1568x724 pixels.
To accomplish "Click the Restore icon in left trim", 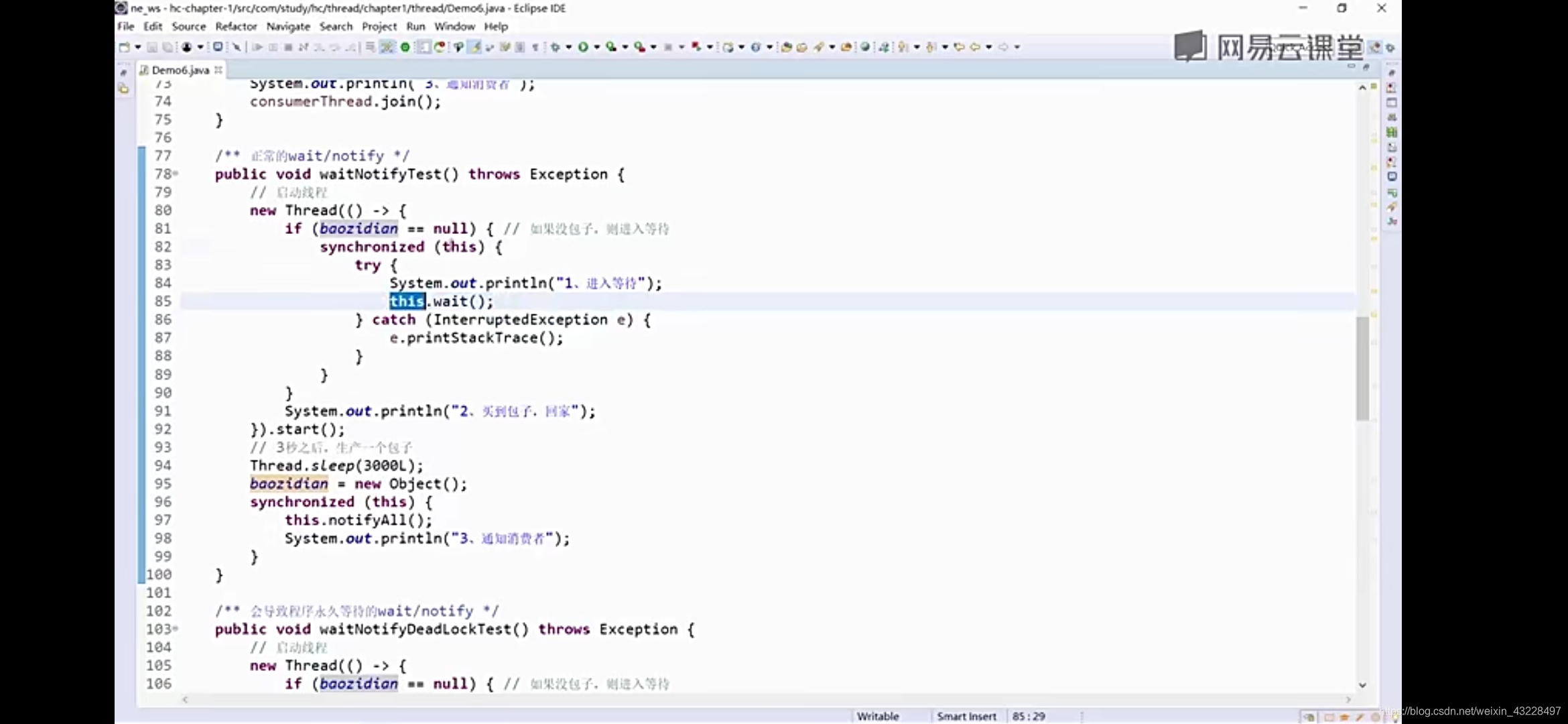I will click(123, 72).
